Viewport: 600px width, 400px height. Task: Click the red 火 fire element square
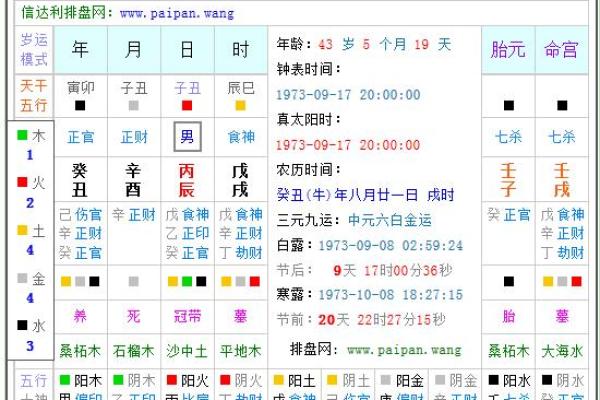(x=23, y=182)
